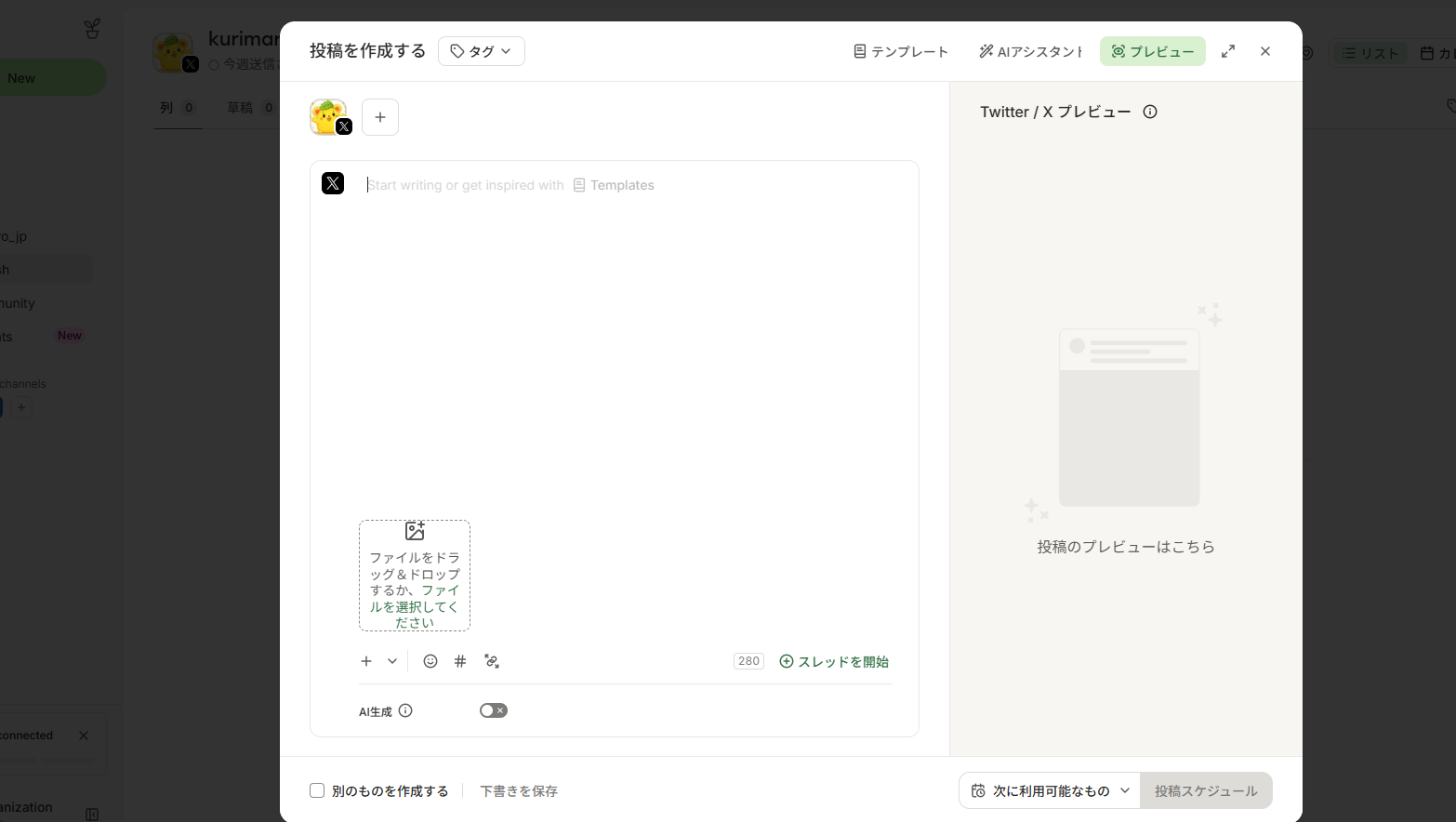The width and height of the screenshot is (1456, 822).
Task: Click the link shortener icon
Action: (x=492, y=661)
